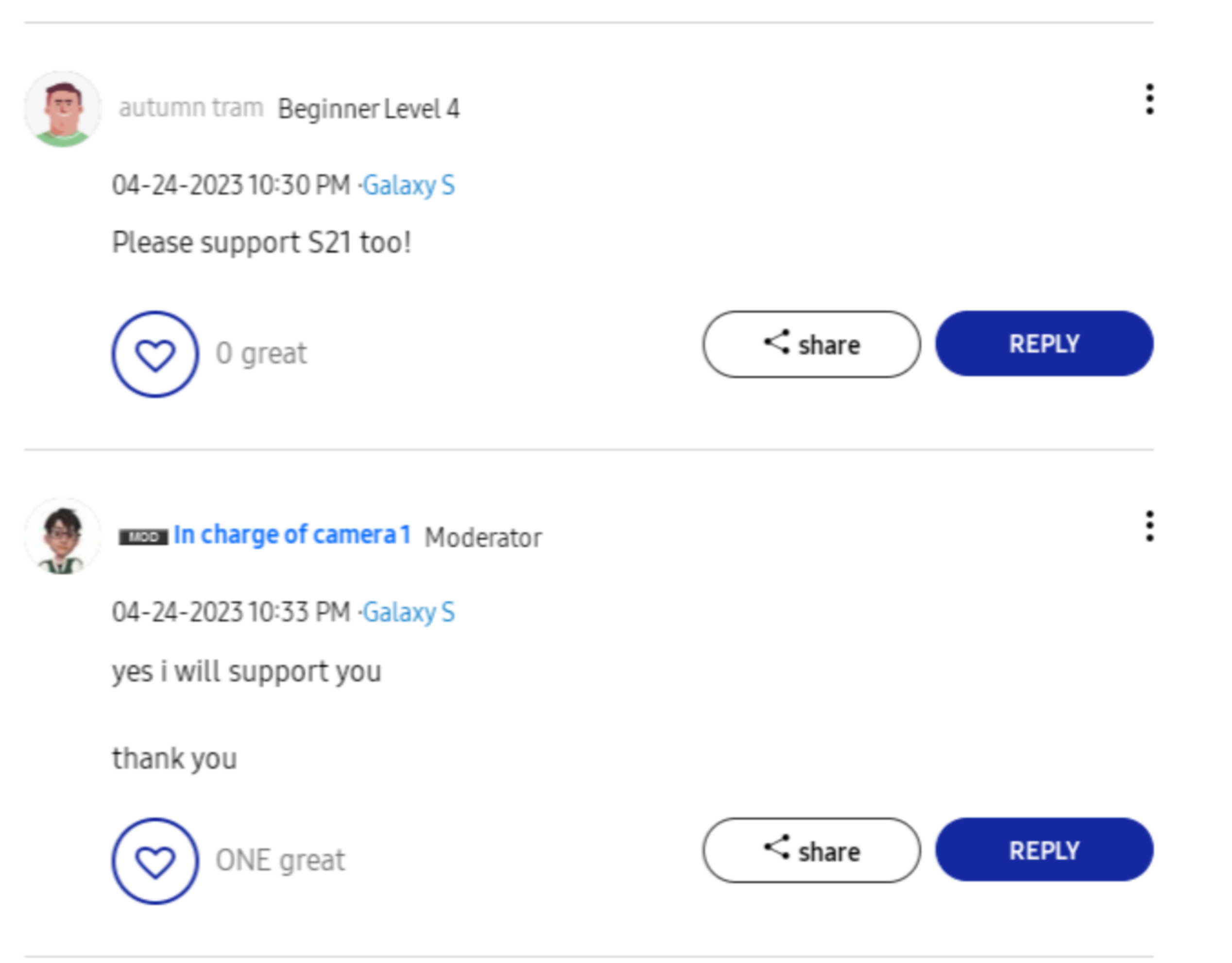Open the three-dot menu on autumn tram's comment
This screenshot has height=963, width=1232.
(x=1149, y=100)
